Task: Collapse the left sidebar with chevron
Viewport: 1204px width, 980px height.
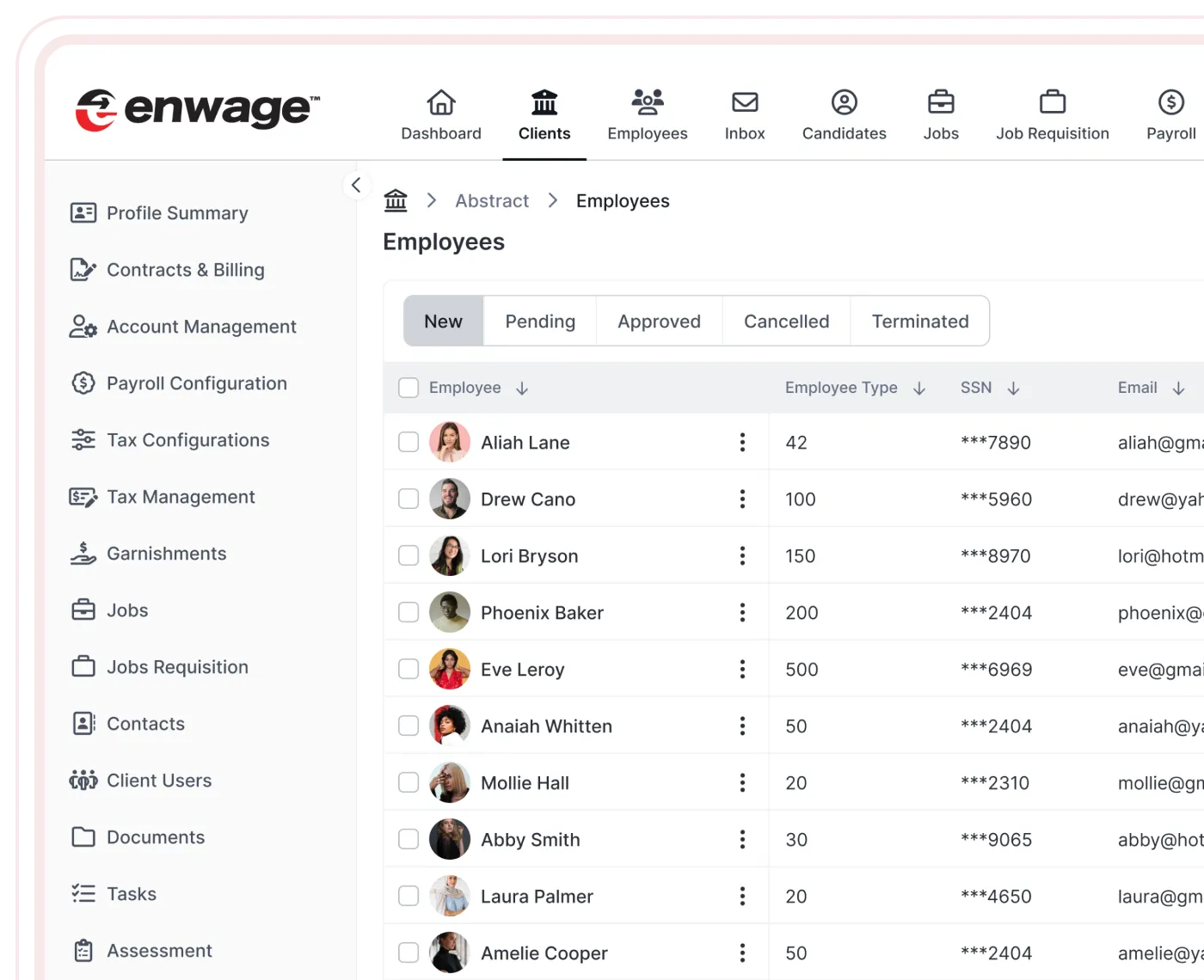Action: [x=356, y=185]
